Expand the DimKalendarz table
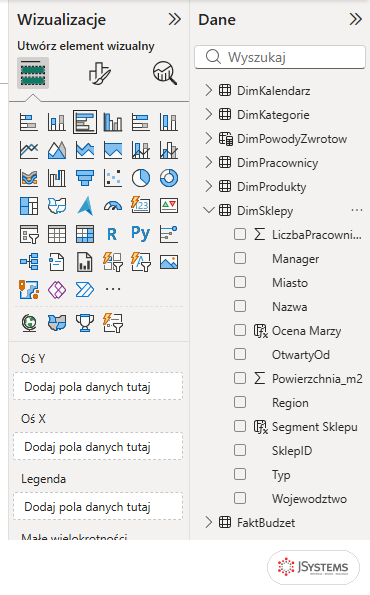 pyautogui.click(x=208, y=90)
